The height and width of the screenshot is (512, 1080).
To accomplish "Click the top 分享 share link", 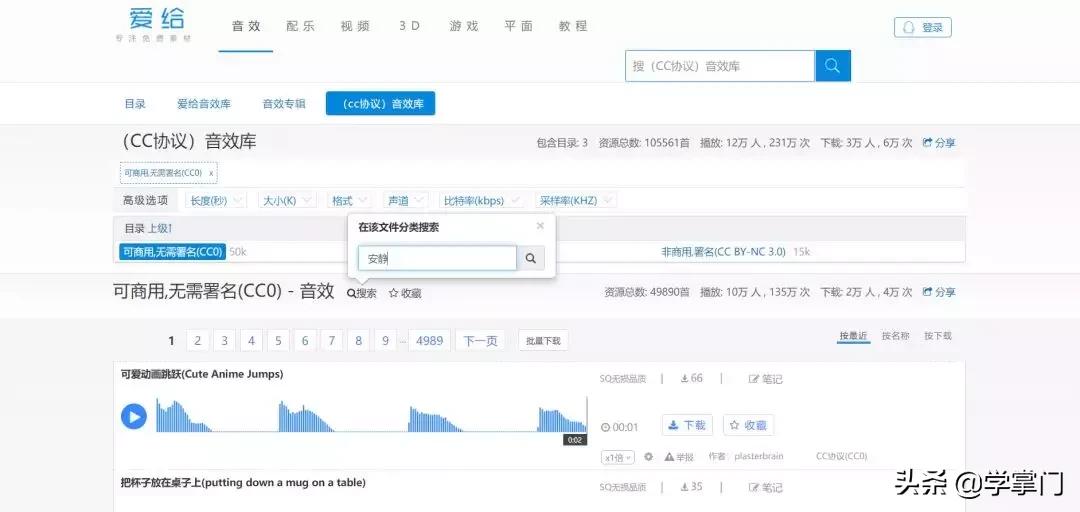I will 939,143.
